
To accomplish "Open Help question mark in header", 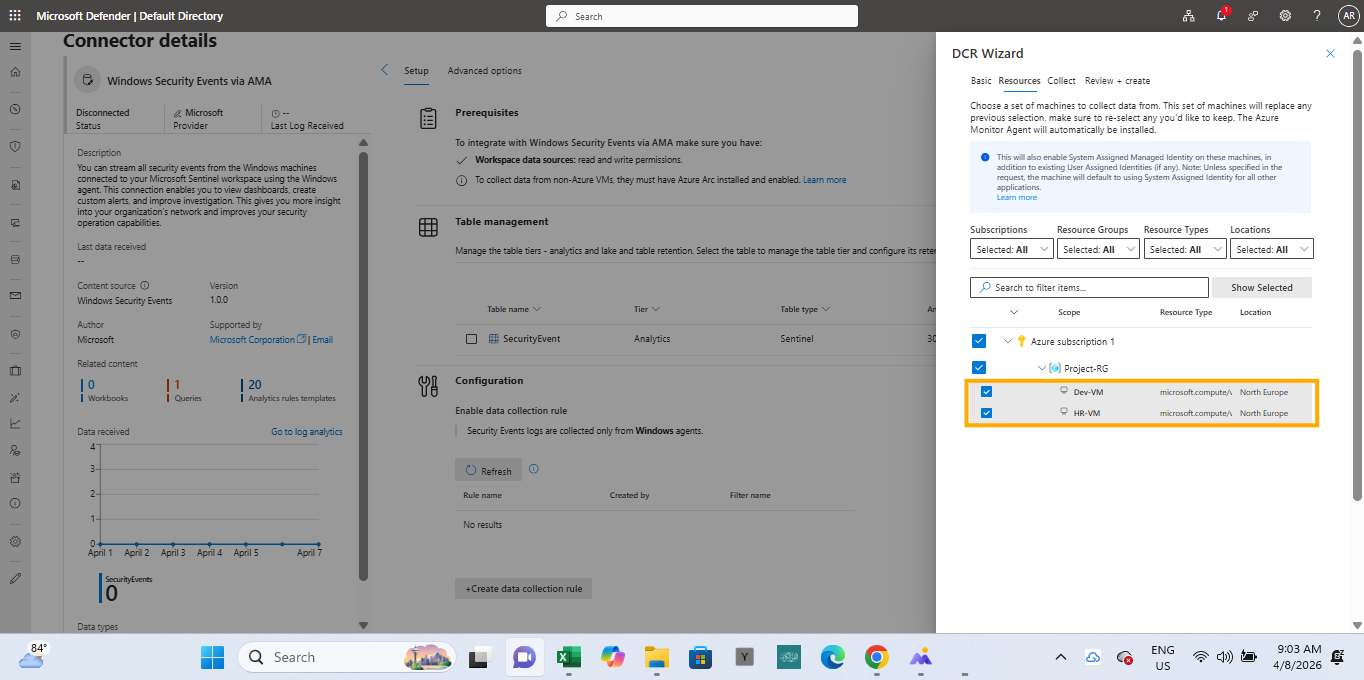I will [x=1317, y=16].
